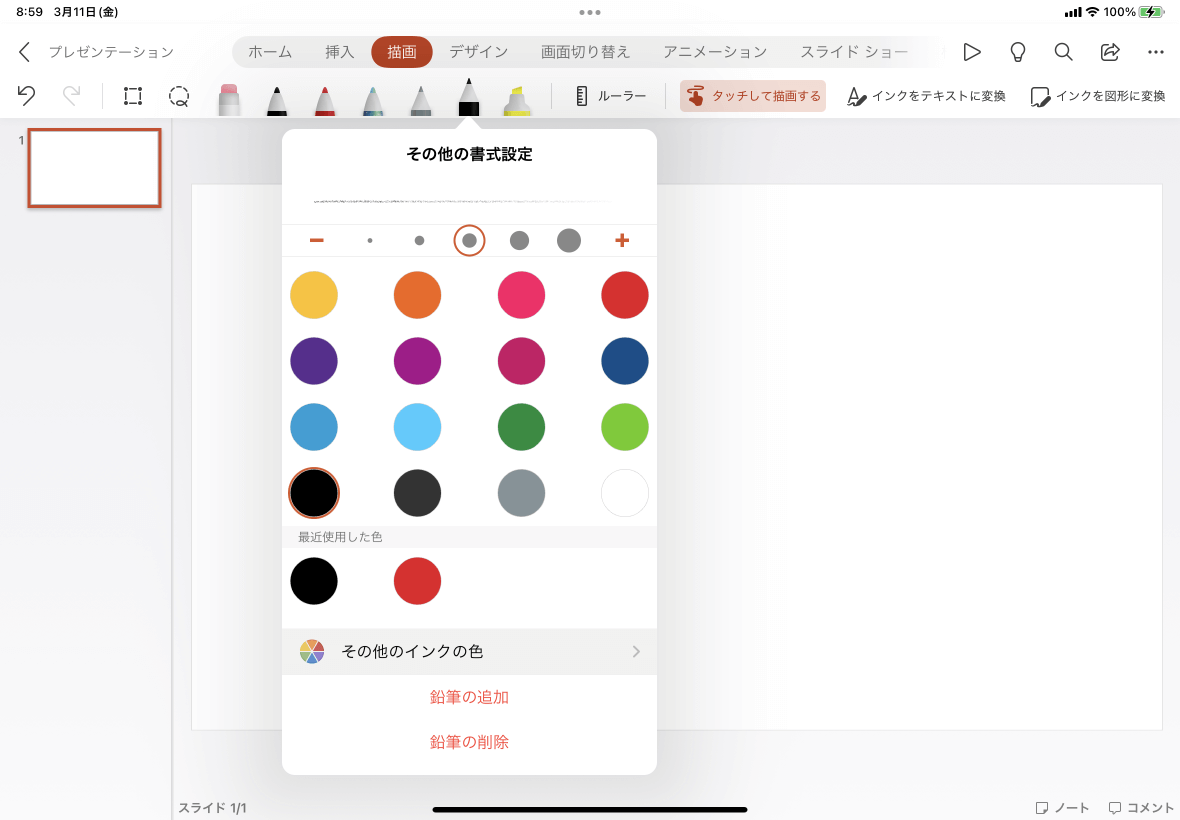Increase pen thickness with plus
The width and height of the screenshot is (1180, 820).
click(x=622, y=240)
